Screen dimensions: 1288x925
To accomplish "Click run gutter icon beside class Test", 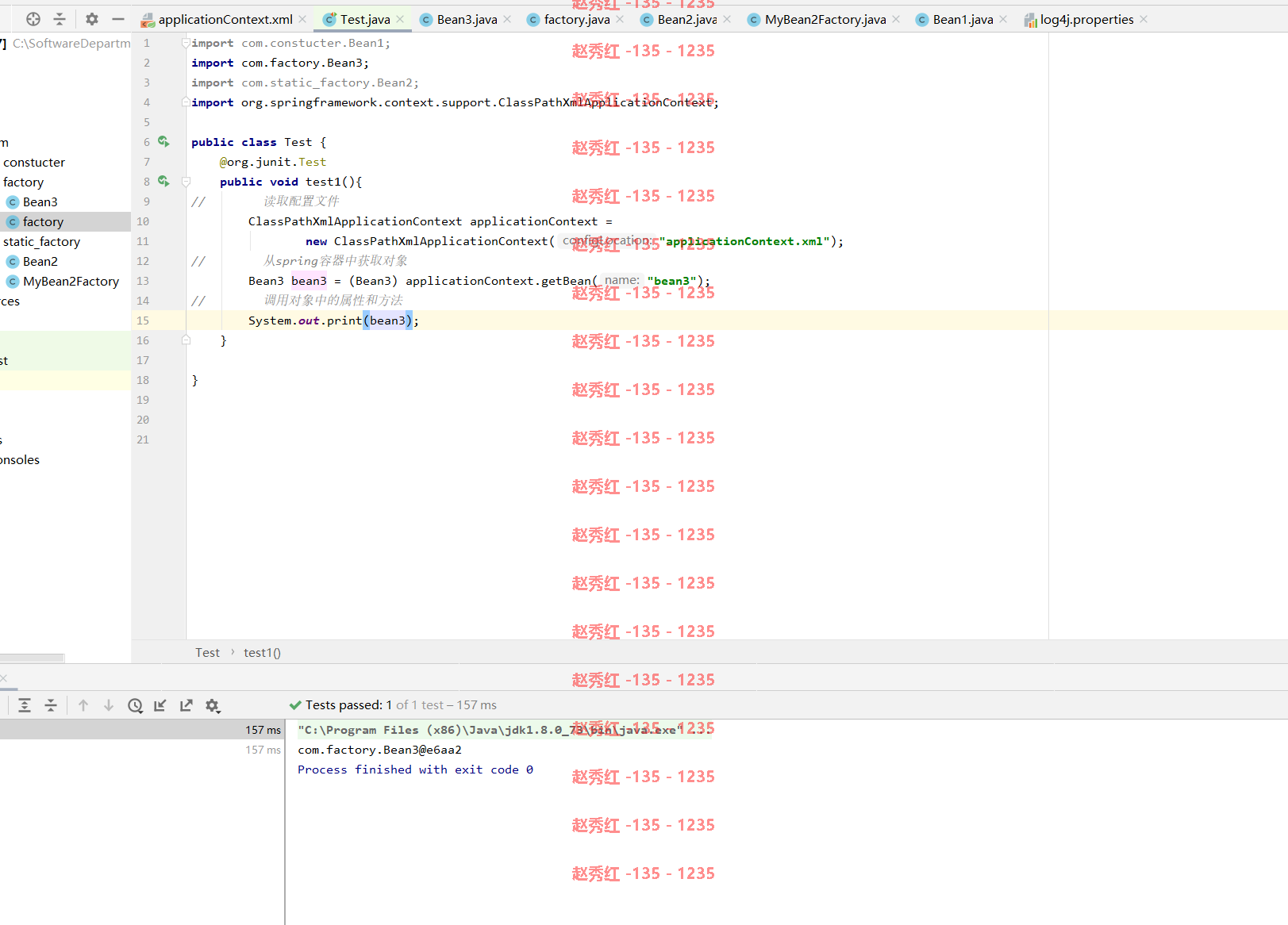I will 163,142.
